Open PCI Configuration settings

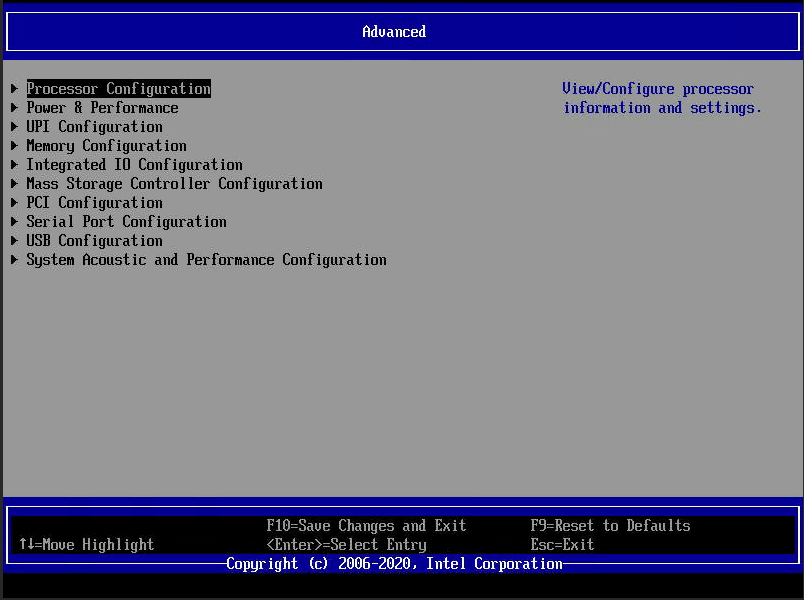[94, 202]
